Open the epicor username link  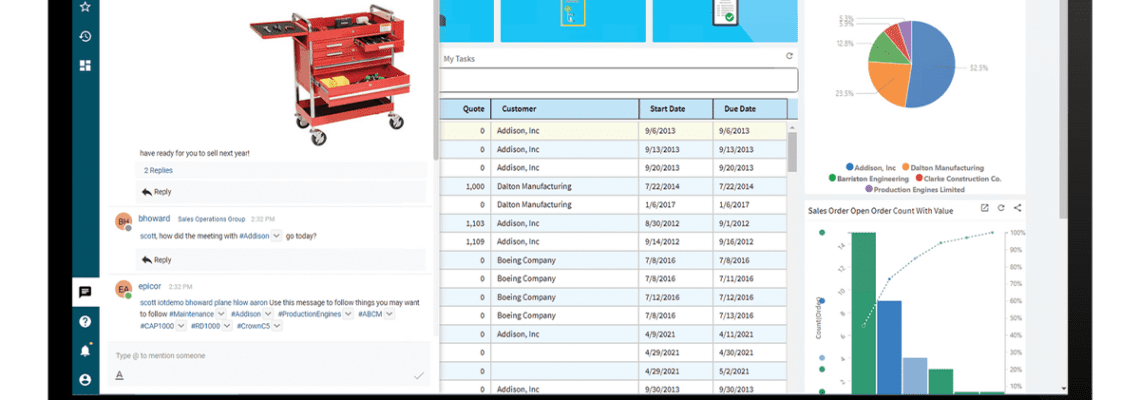(151, 287)
